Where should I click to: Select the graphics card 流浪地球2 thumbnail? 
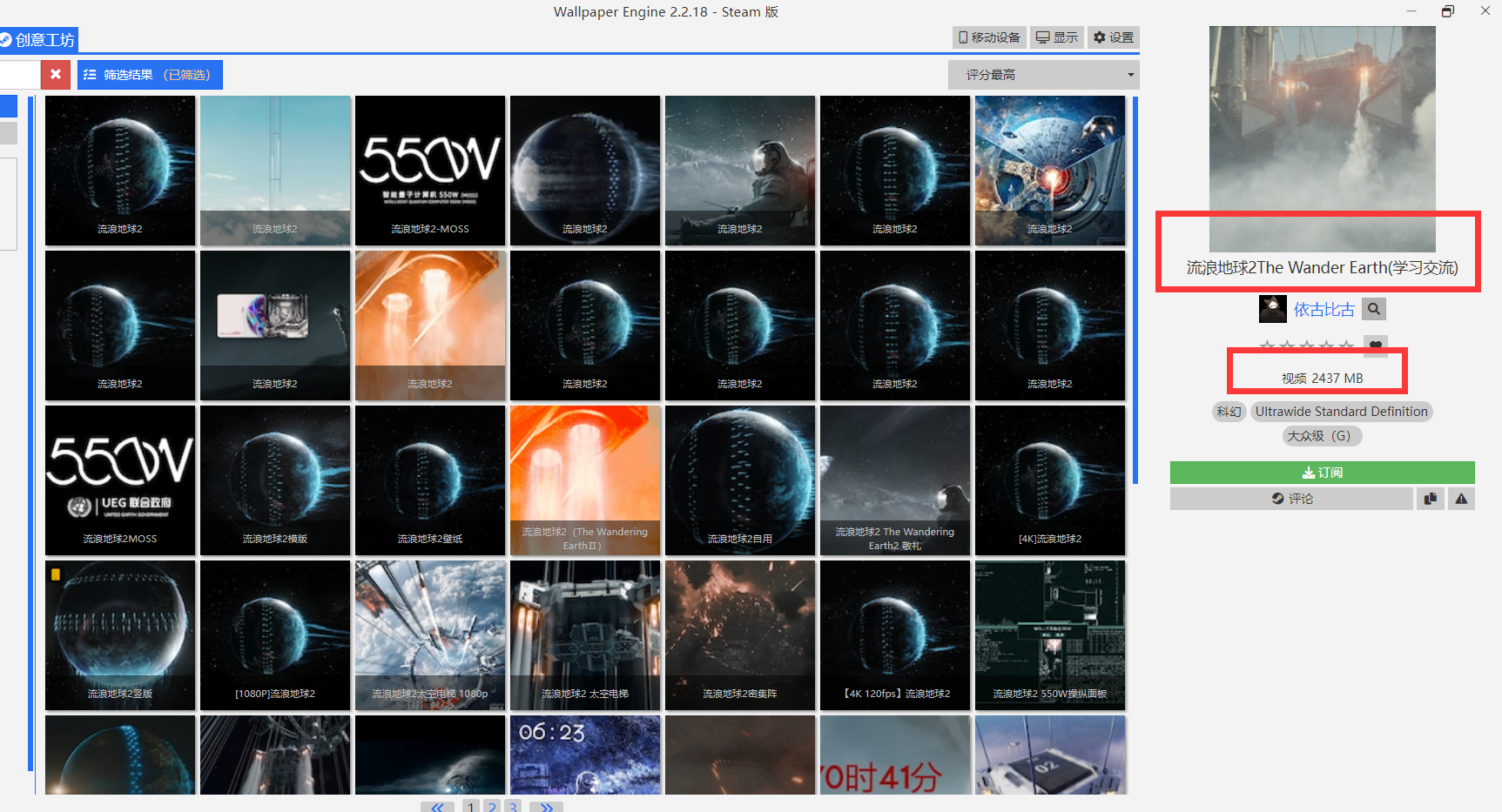click(x=275, y=325)
